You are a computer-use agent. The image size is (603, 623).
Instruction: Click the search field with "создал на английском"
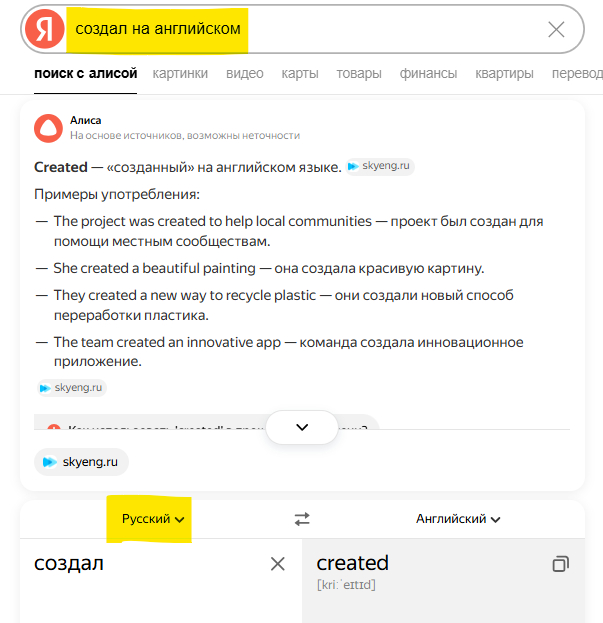(x=300, y=29)
